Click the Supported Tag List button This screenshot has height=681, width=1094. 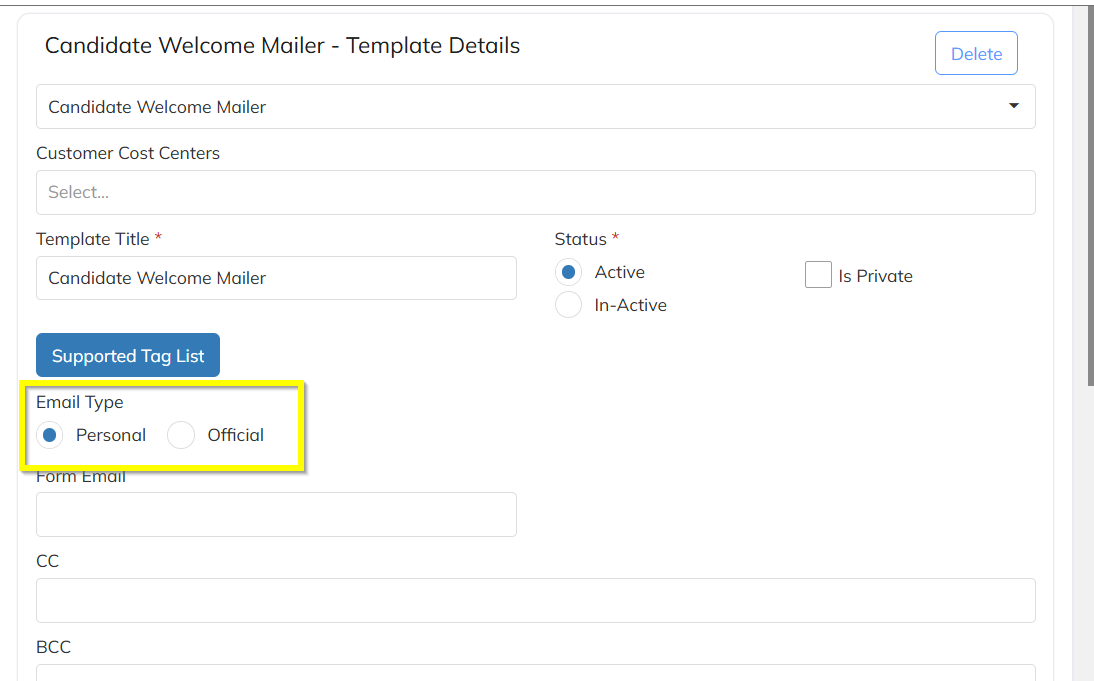click(128, 356)
